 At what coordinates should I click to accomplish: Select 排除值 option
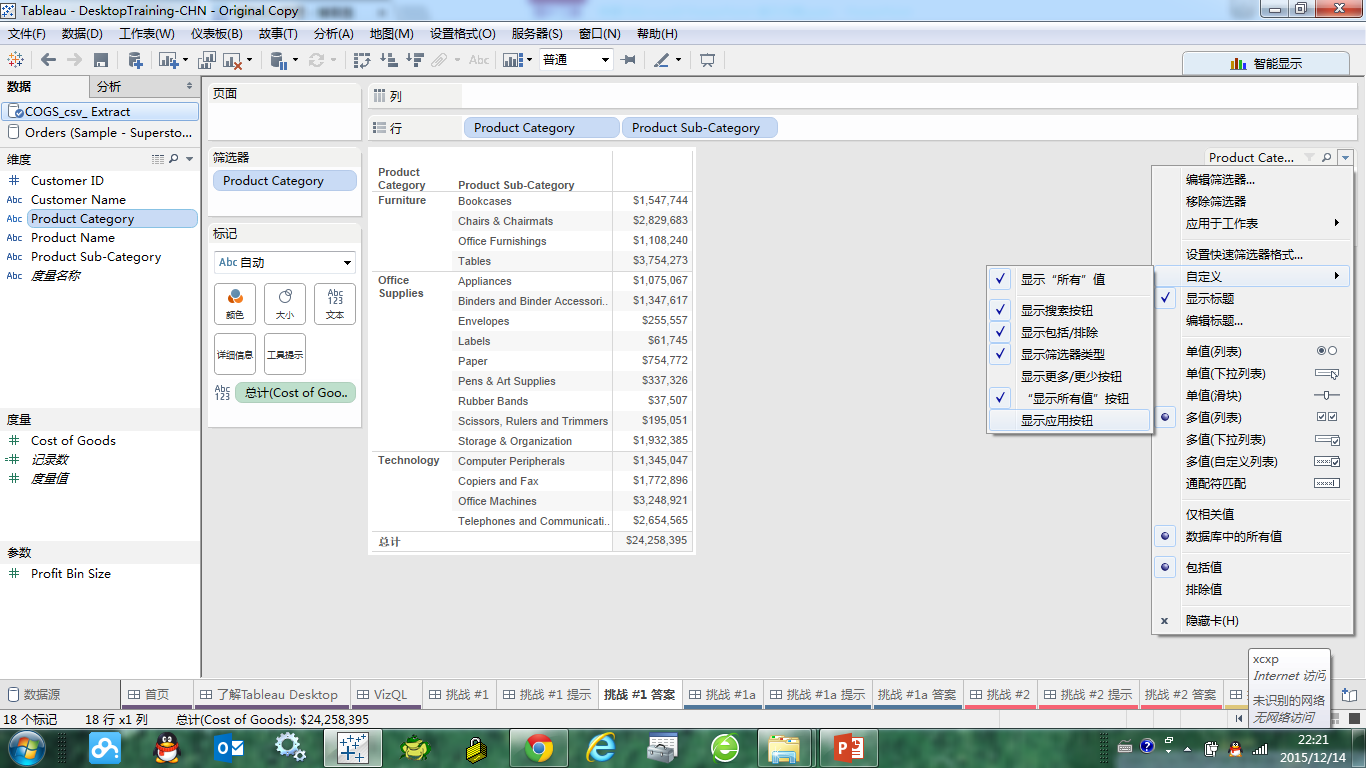tap(1252, 590)
